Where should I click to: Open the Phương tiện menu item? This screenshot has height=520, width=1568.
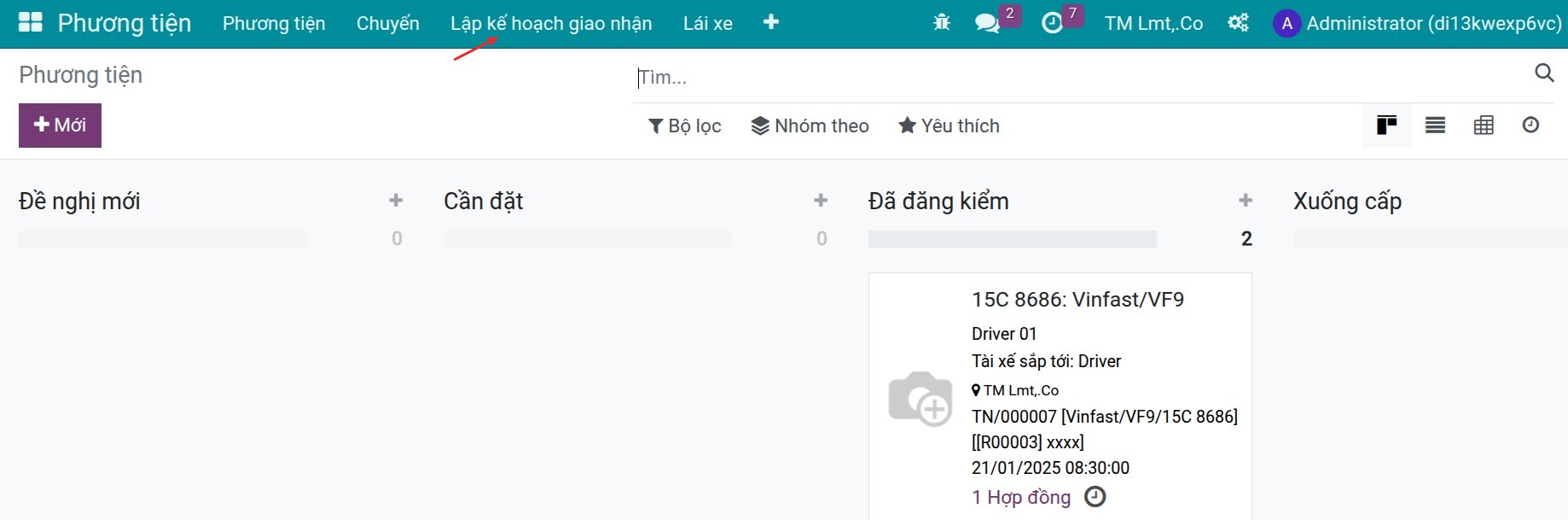click(x=274, y=23)
